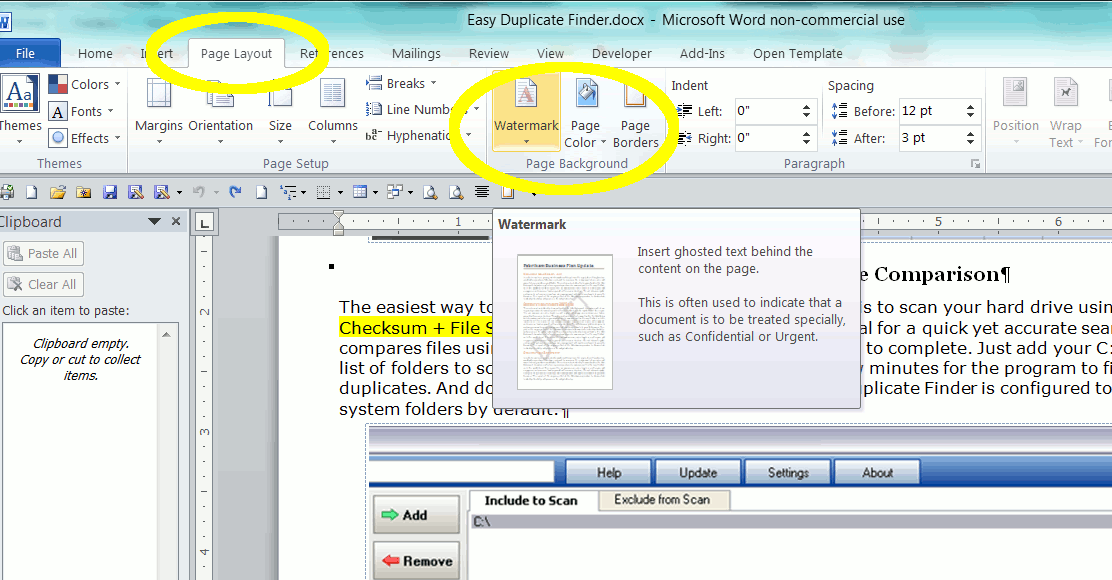The image size is (1112, 580).
Task: Click Clipboard list scroll up arrow
Action: click(x=167, y=335)
